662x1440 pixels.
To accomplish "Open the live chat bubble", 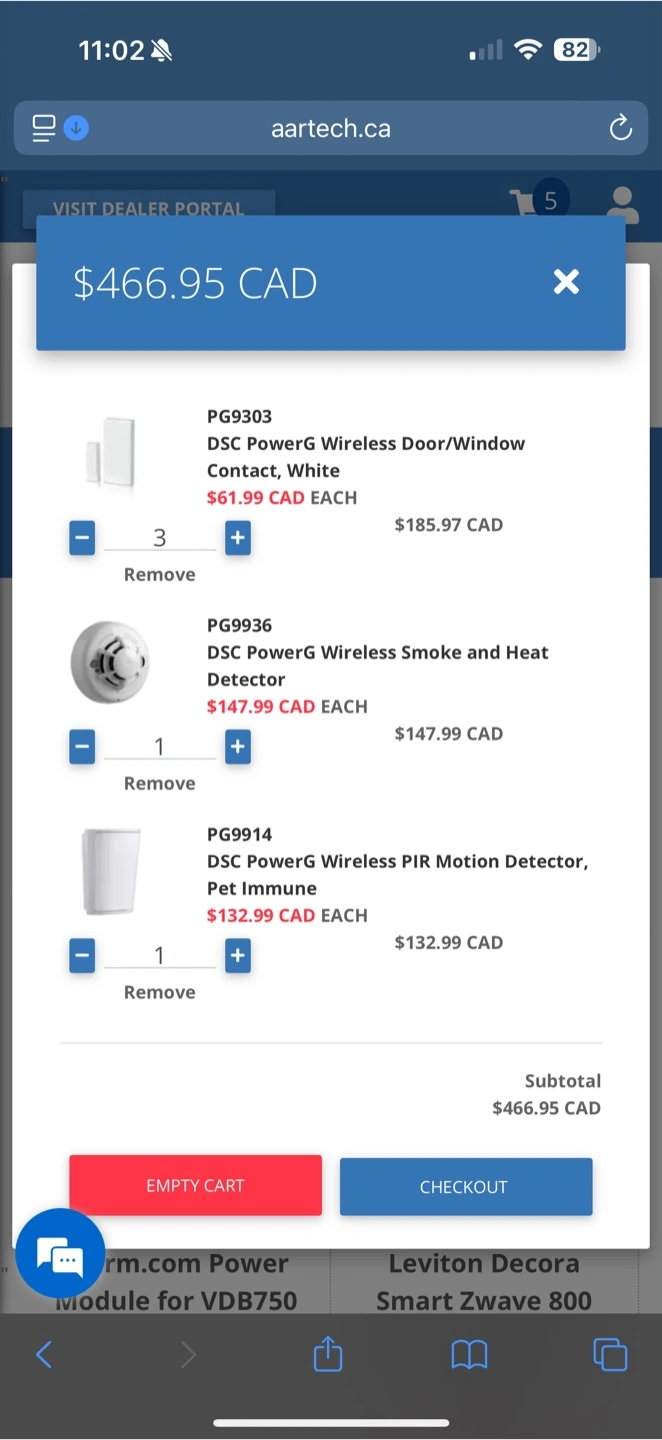I will pos(61,1254).
